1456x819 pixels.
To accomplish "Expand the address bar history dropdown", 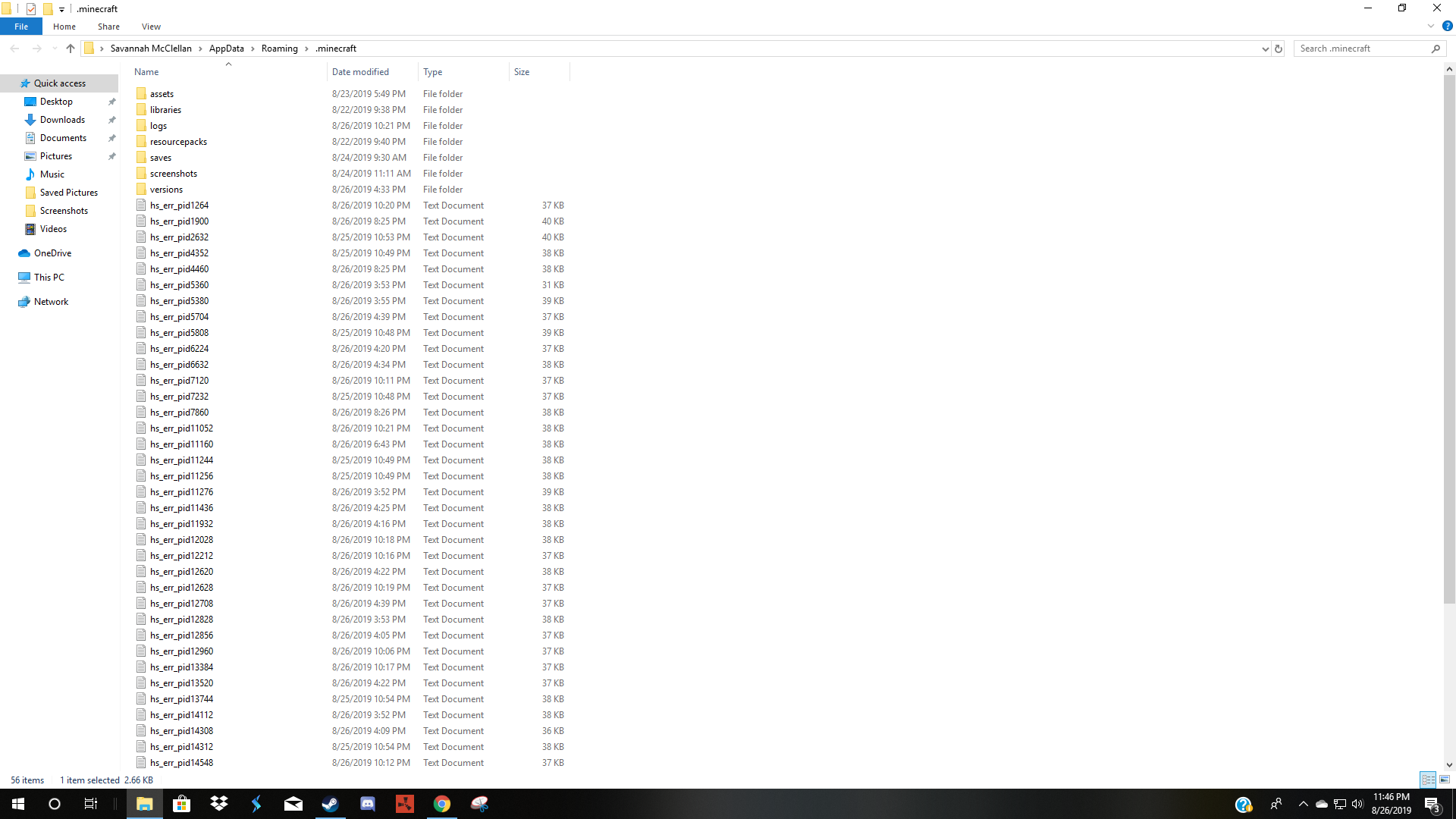I will [1265, 49].
